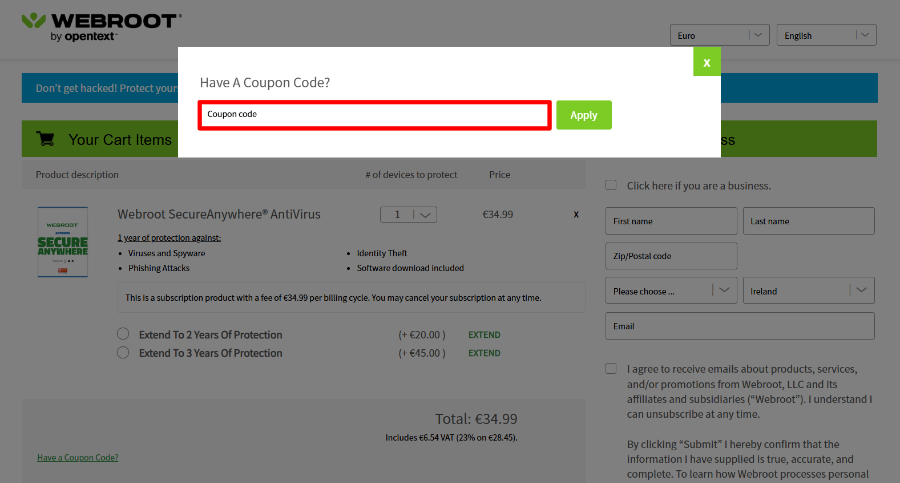Open the Euro currency dropdown
Image resolution: width=900 pixels, height=483 pixels.
coord(719,35)
